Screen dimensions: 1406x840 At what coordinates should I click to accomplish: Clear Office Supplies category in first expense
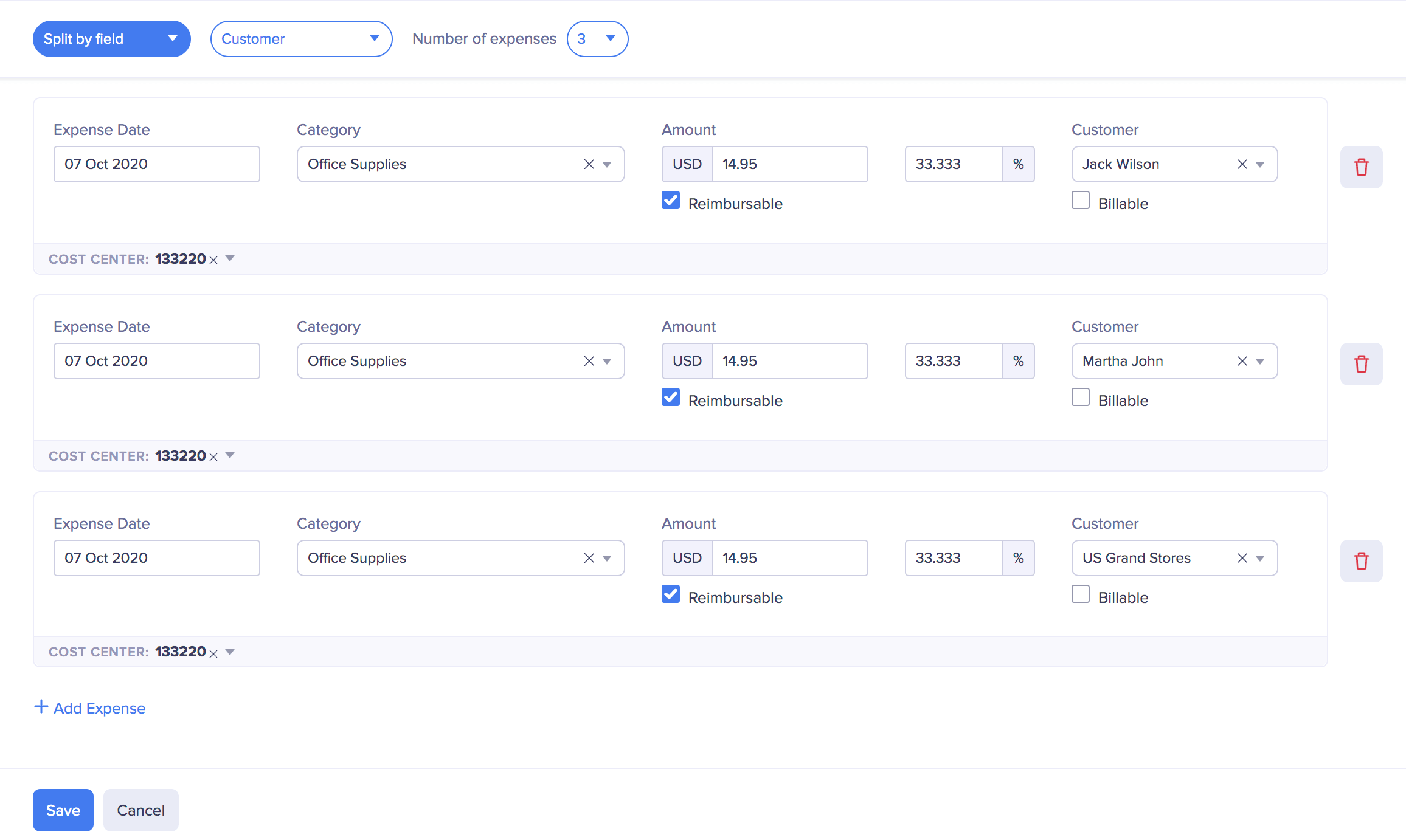click(589, 164)
